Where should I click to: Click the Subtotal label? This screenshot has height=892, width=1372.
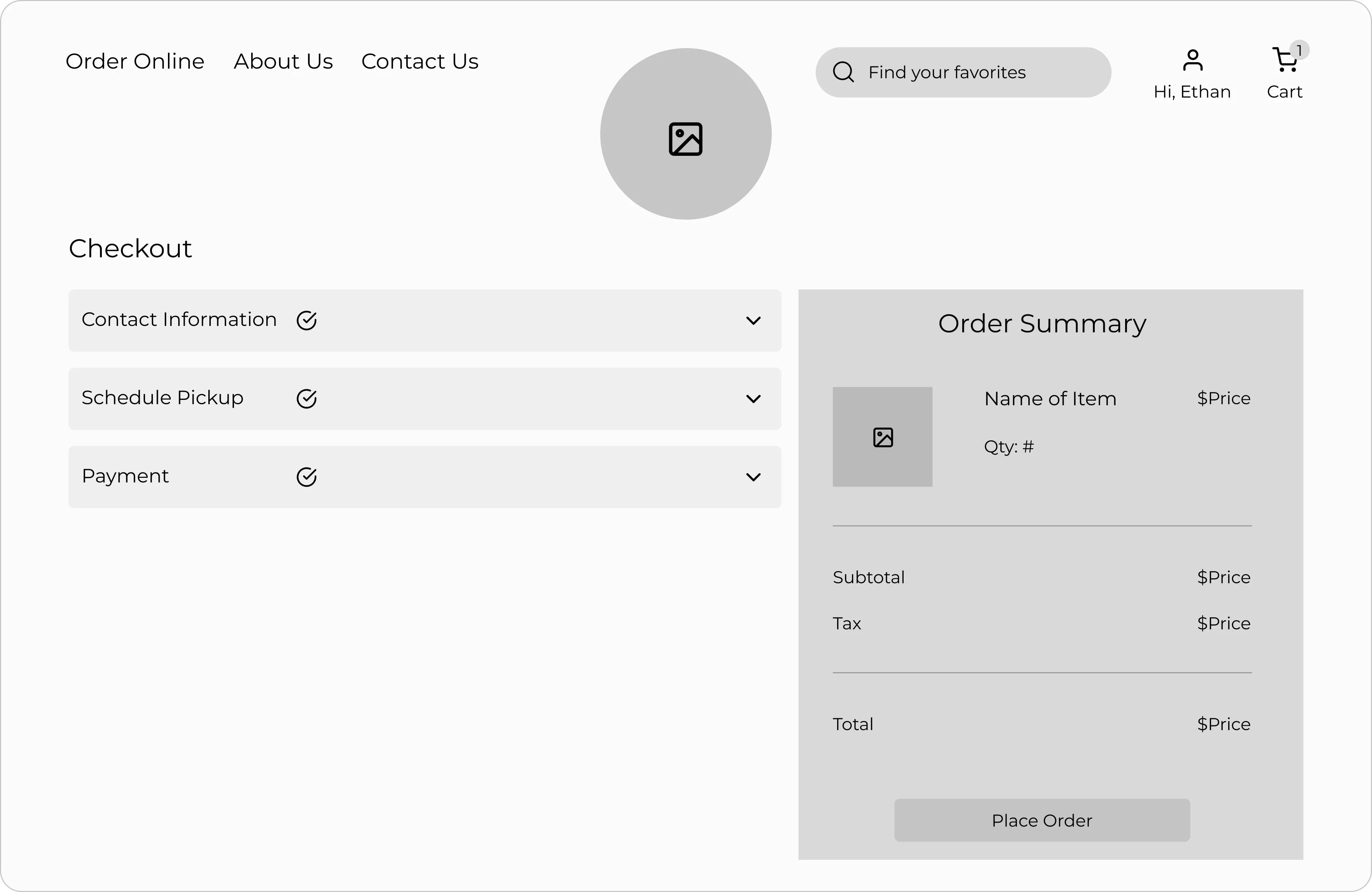tap(869, 577)
